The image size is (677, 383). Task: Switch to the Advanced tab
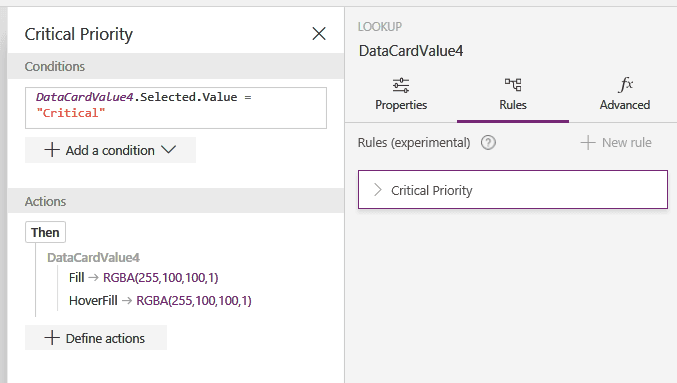click(x=625, y=95)
